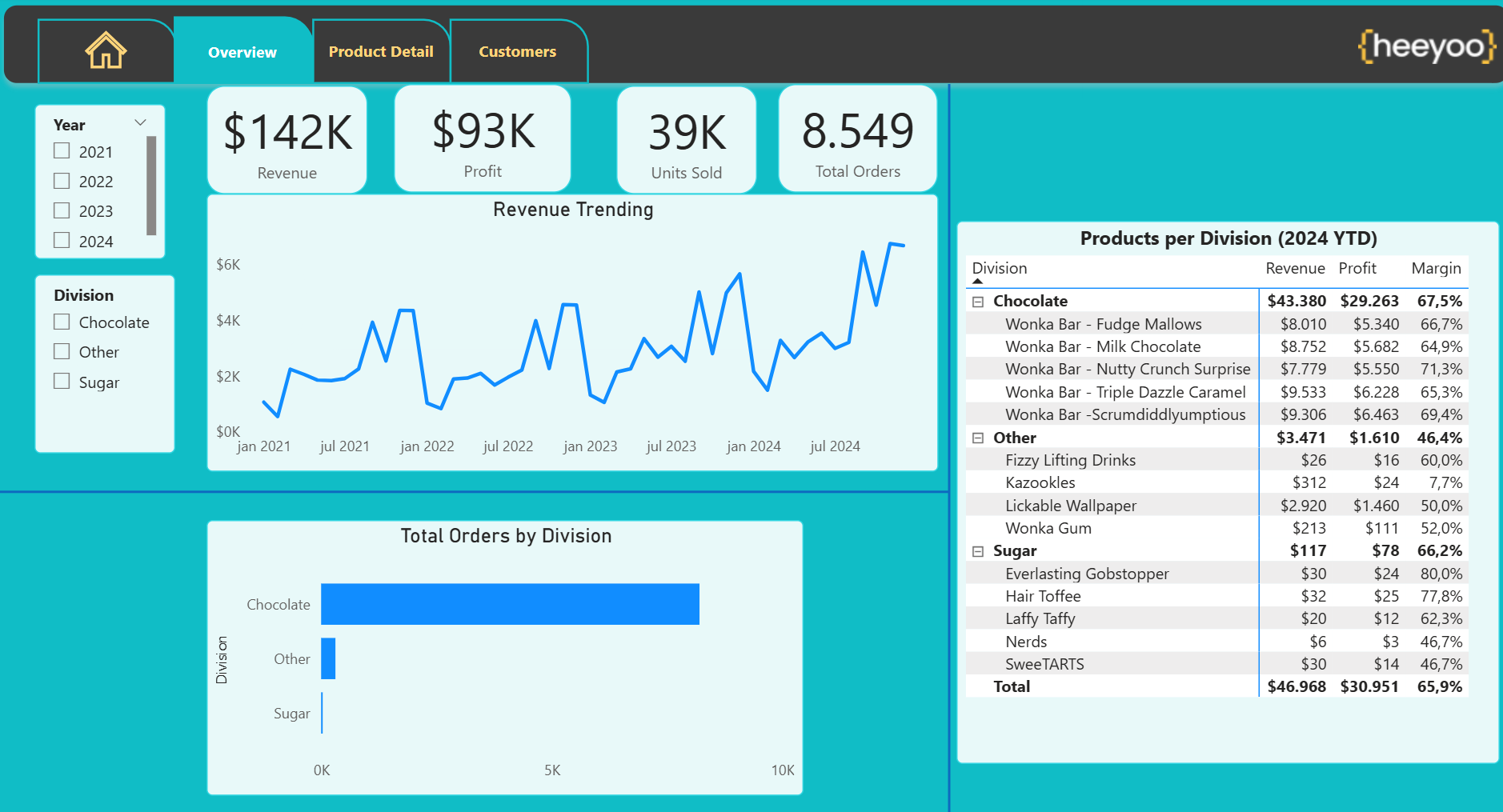Check the 2024 year checkbox
The image size is (1503, 812).
[62, 240]
